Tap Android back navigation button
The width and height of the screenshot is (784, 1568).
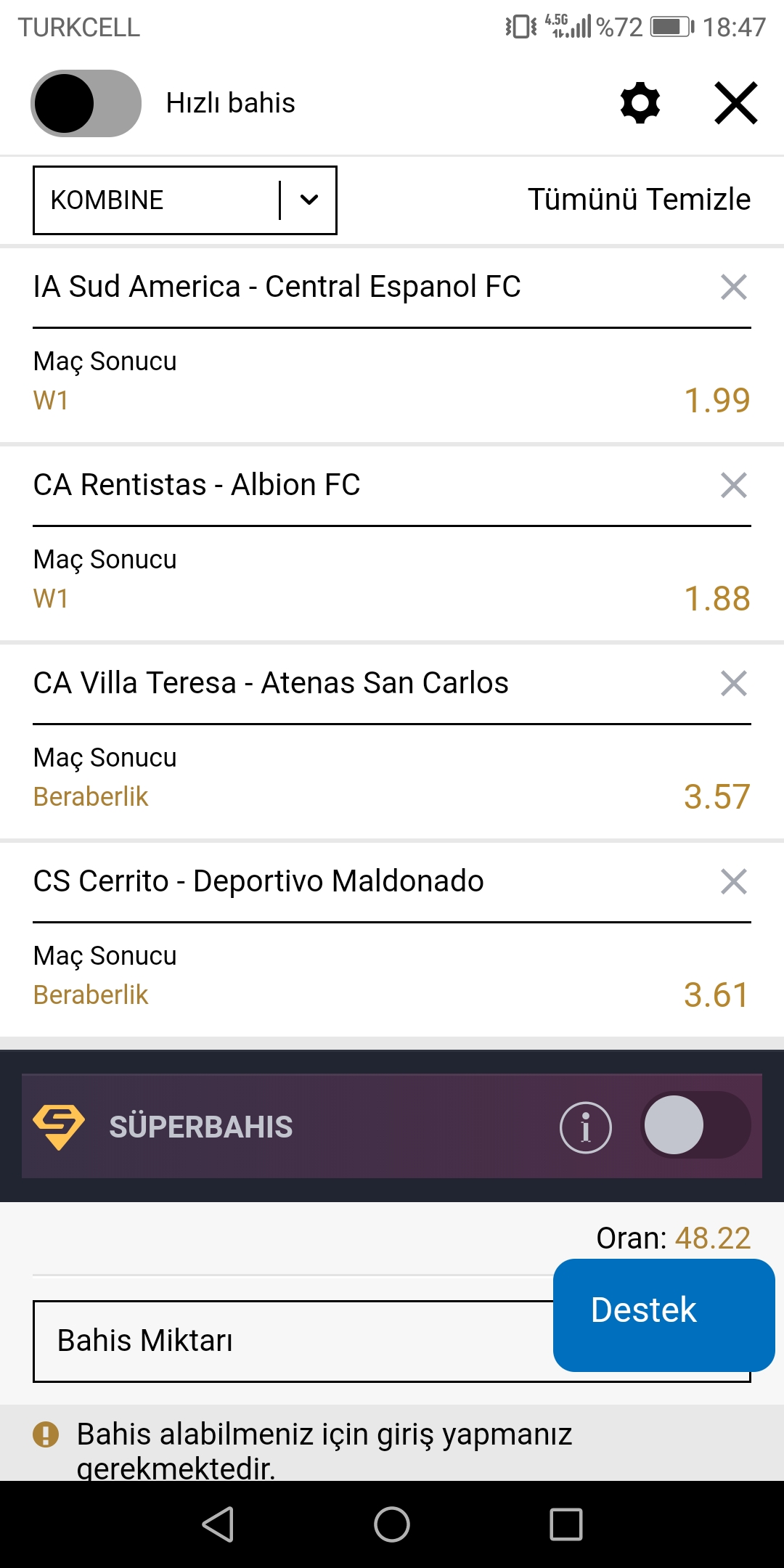218,1524
